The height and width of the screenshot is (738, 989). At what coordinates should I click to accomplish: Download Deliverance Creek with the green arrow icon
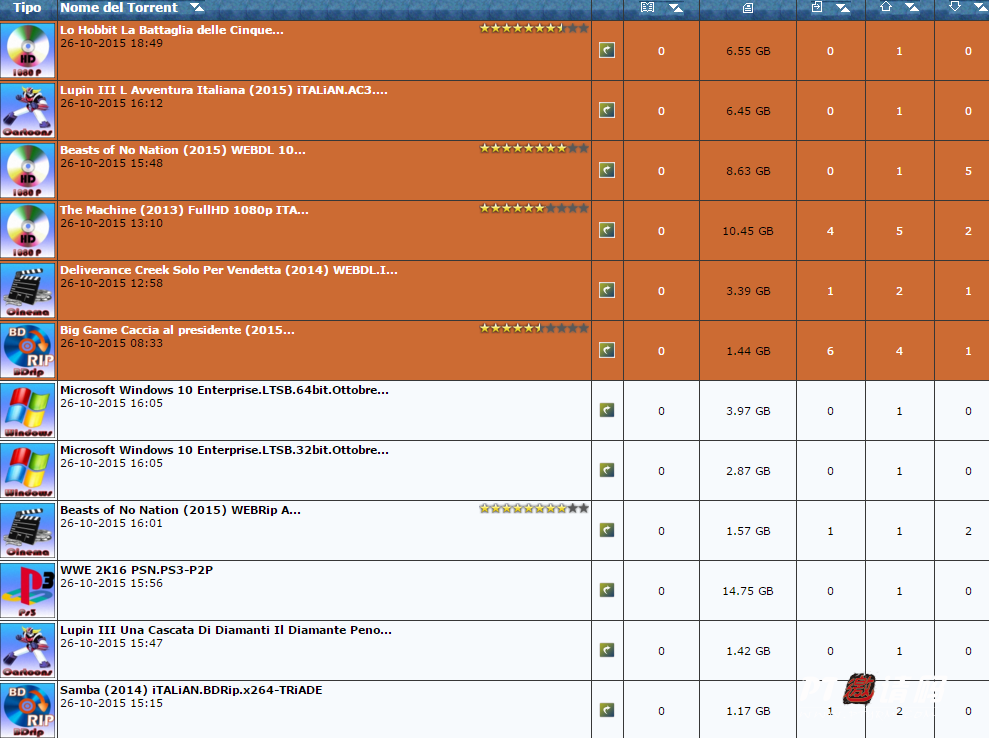tap(607, 290)
